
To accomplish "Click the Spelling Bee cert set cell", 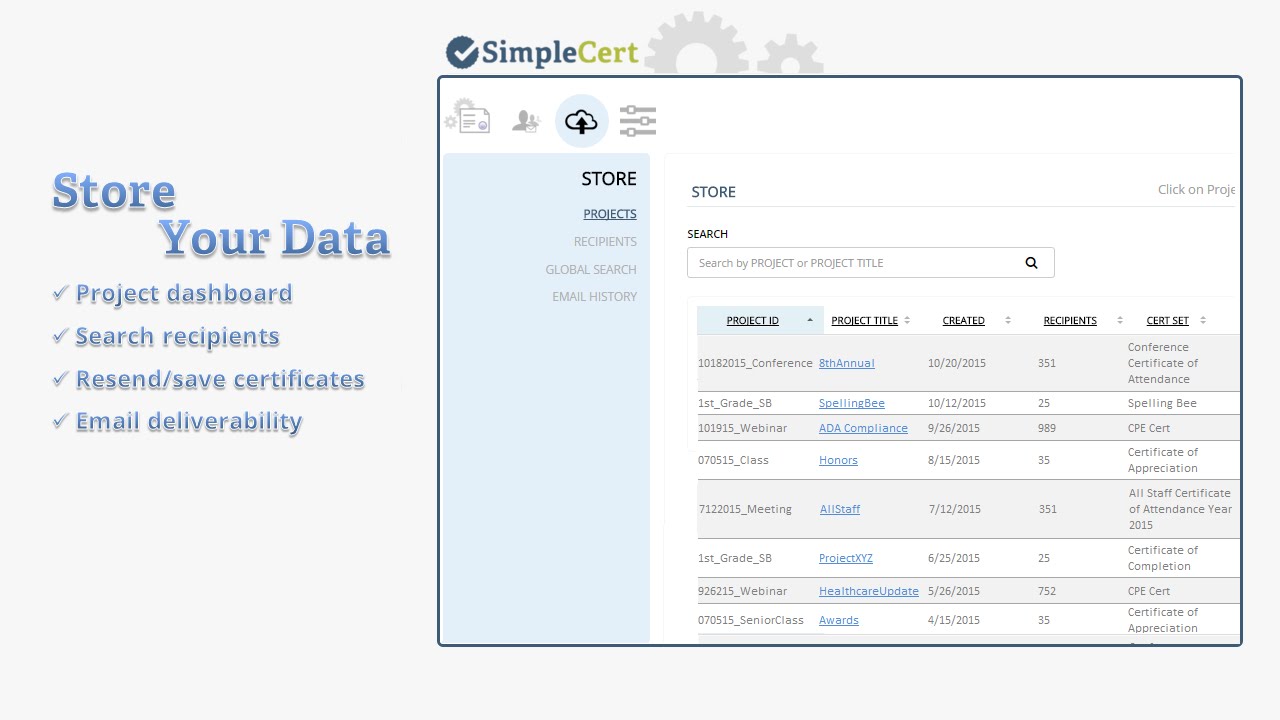I will pyautogui.click(x=1162, y=403).
